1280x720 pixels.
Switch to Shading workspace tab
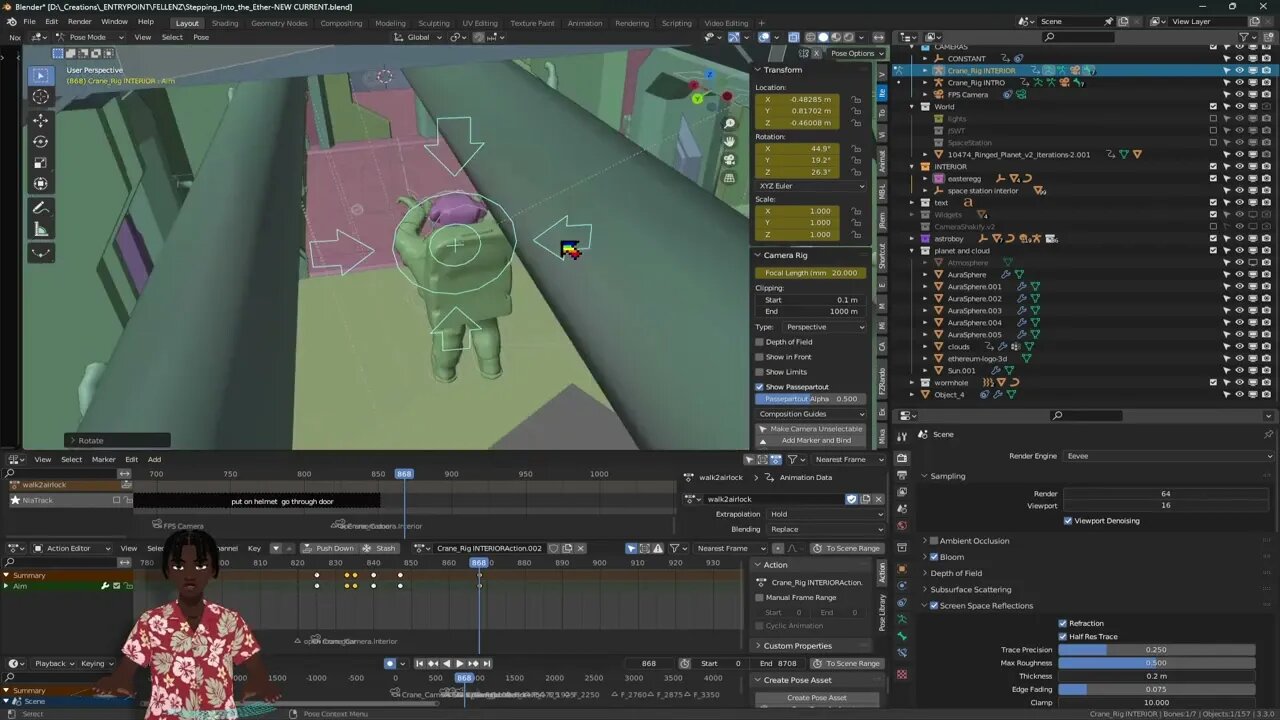tap(225, 23)
